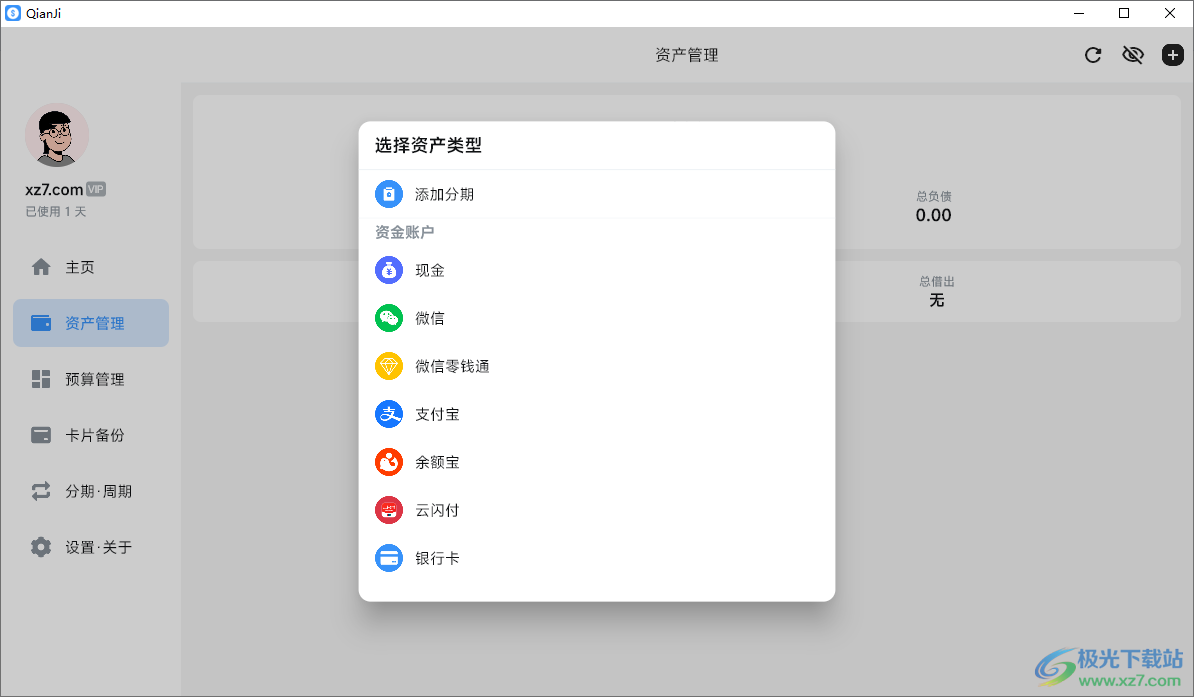The width and height of the screenshot is (1194, 697).
Task: Choose the 现金 asset type text
Action: [429, 270]
